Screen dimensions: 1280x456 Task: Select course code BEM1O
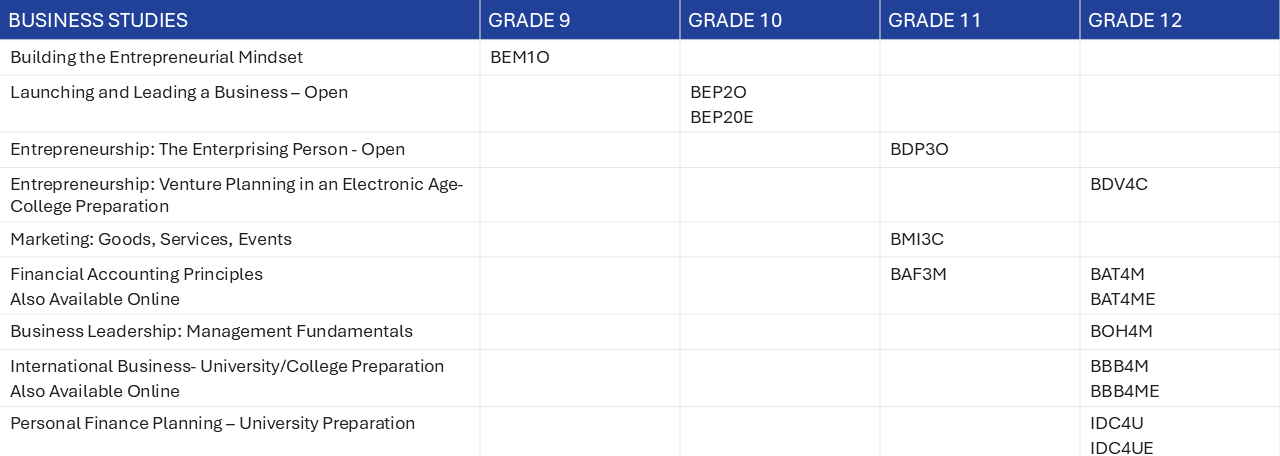pyautogui.click(x=520, y=58)
